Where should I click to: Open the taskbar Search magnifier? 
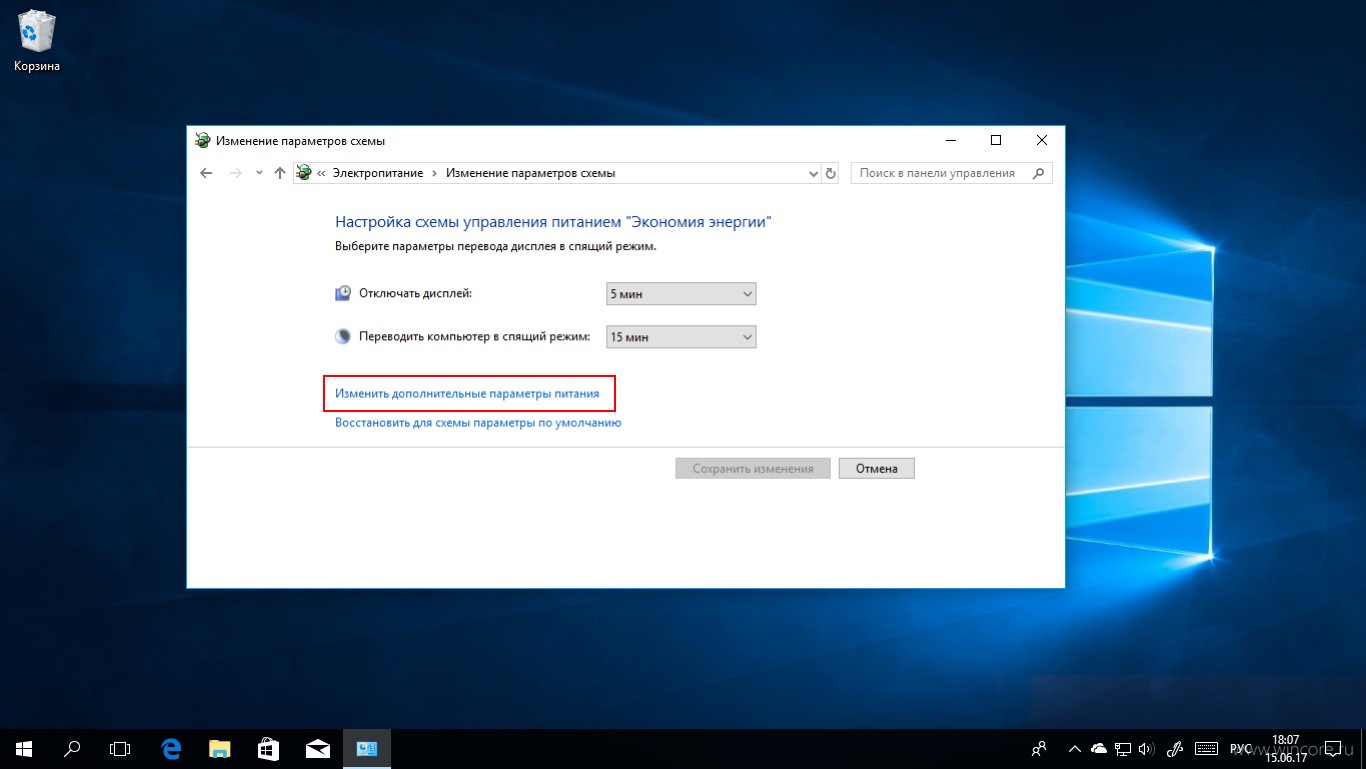72,748
